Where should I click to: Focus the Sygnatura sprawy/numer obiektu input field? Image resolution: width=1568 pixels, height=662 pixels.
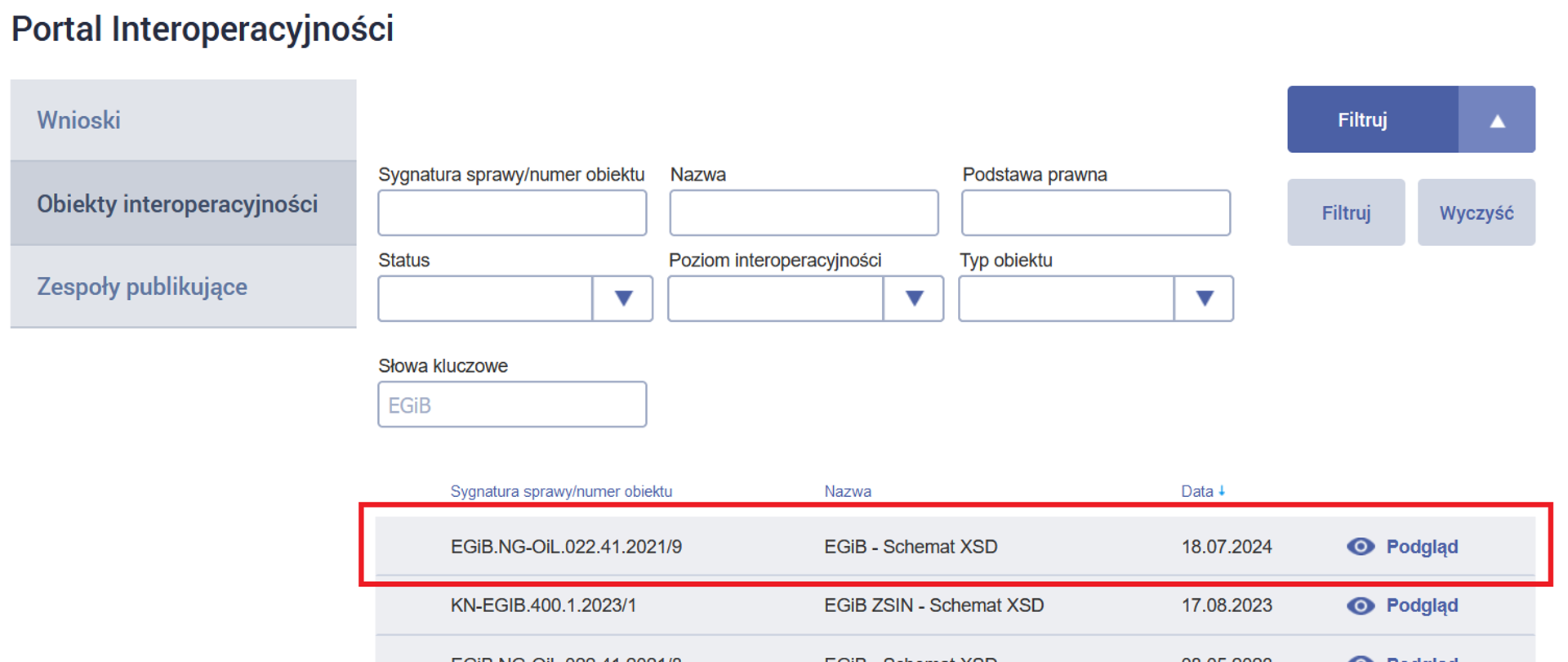pos(512,213)
